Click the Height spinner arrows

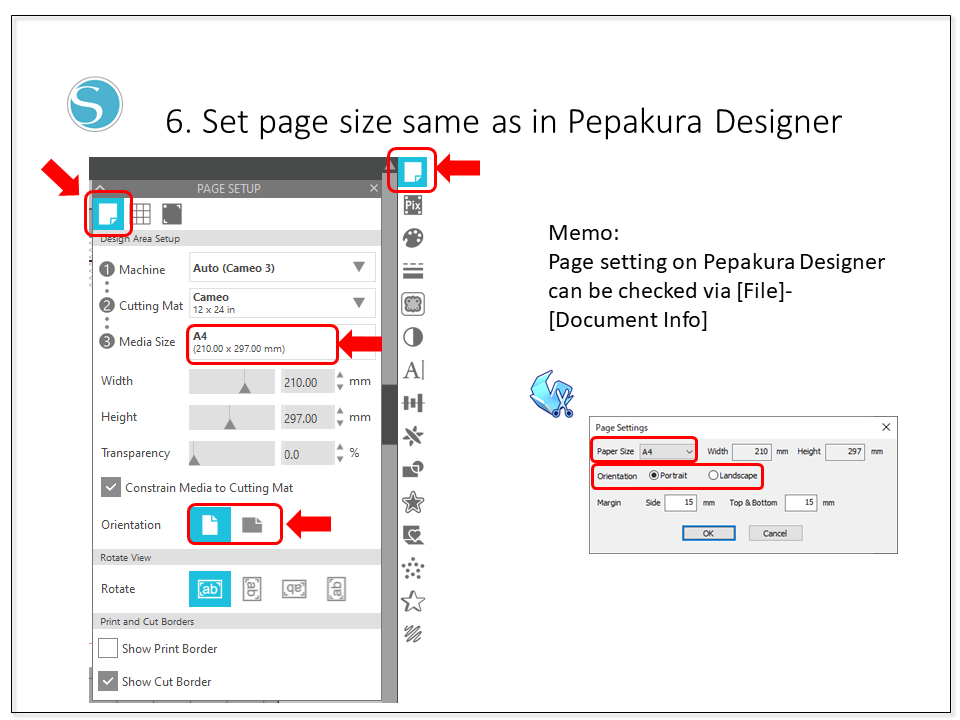(340, 418)
